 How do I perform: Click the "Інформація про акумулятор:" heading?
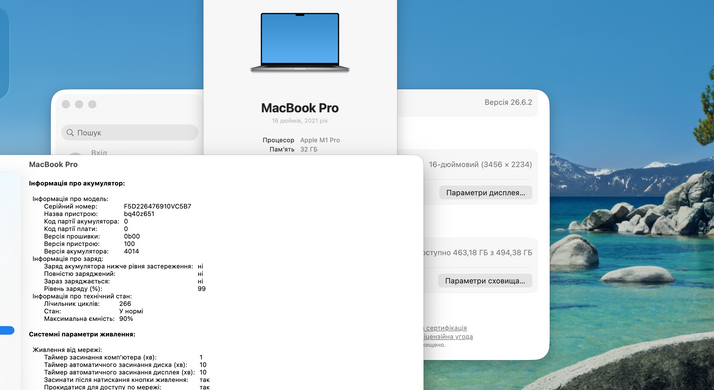77,184
